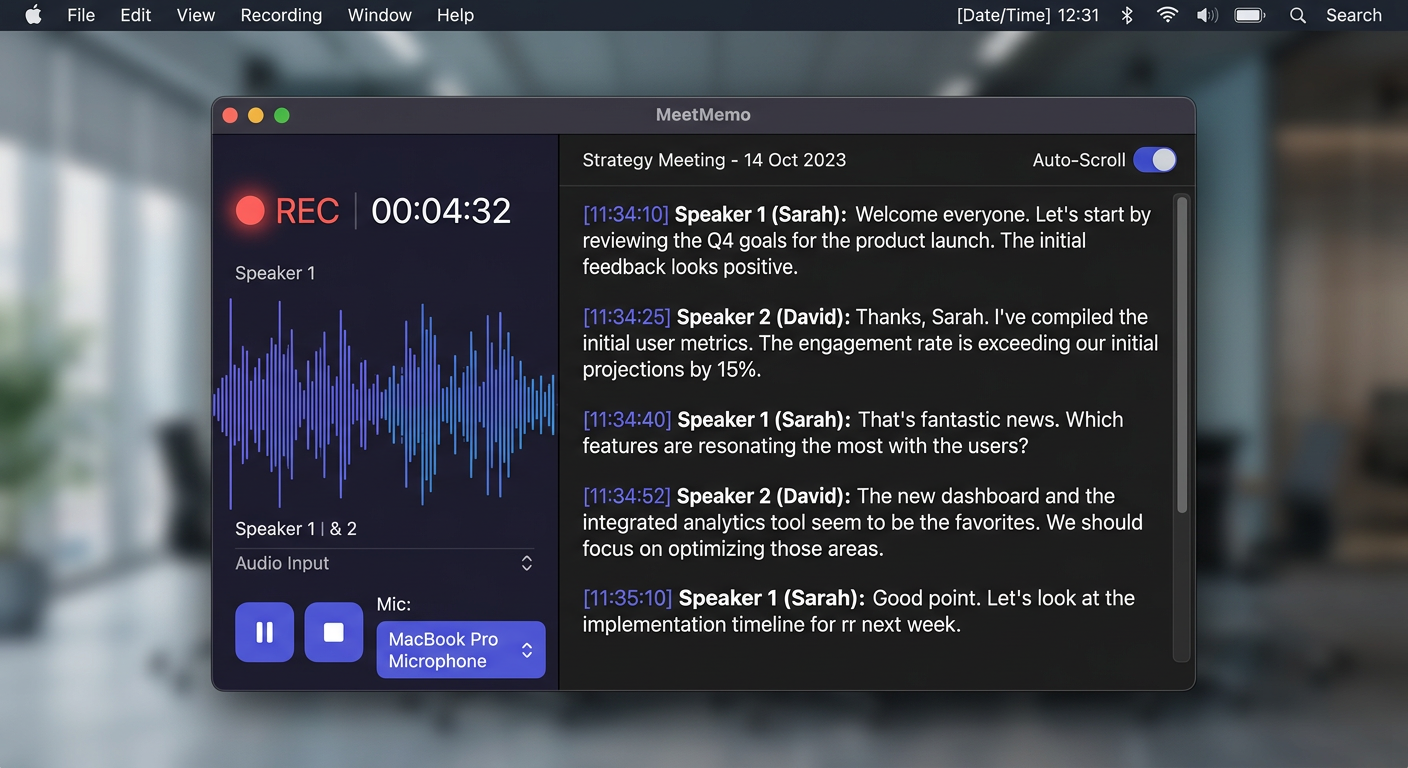The image size is (1408, 768).
Task: Check the battery status icon
Action: tap(1249, 15)
